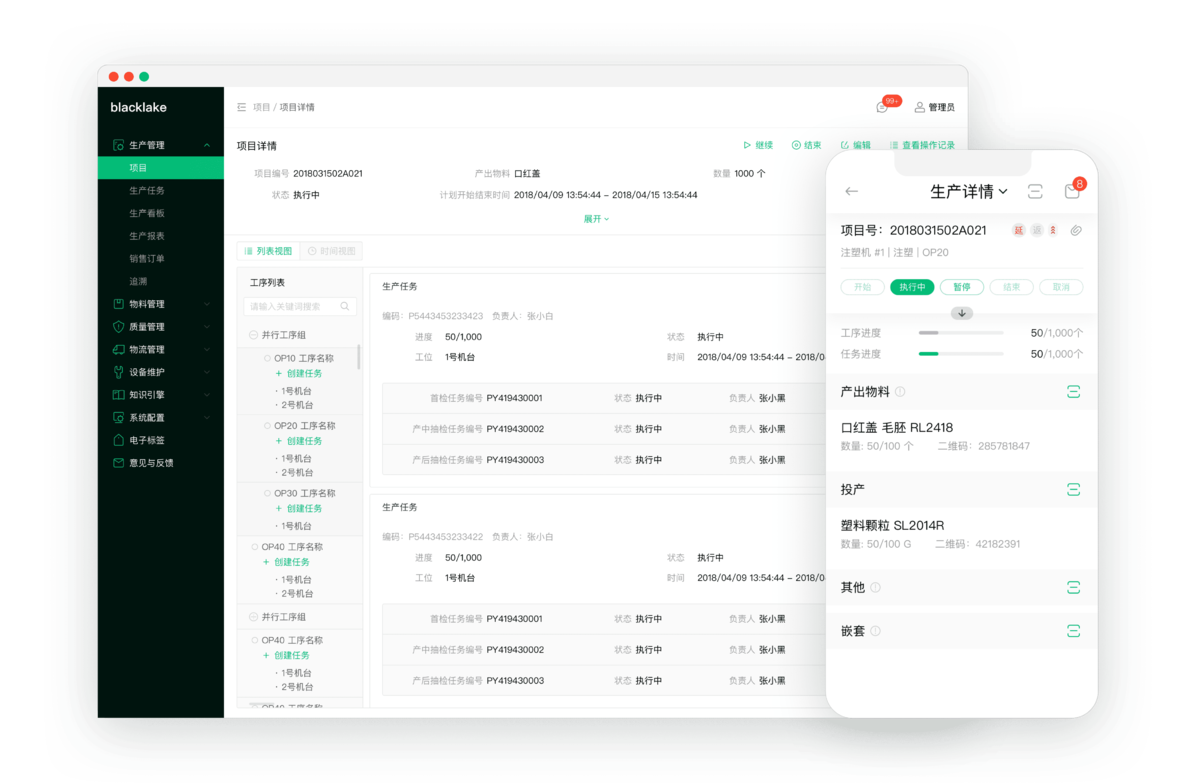The height and width of the screenshot is (783, 1200).
Task: Tap the red 延 tag icon
Action: [x=1019, y=230]
